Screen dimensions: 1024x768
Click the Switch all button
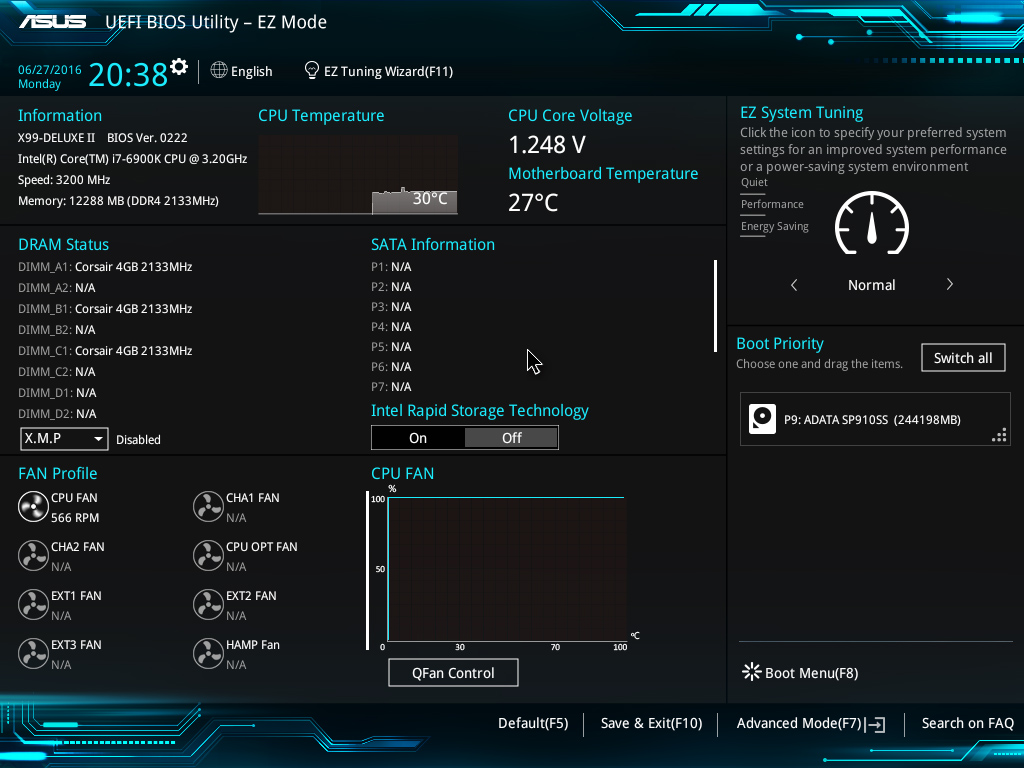(x=963, y=358)
